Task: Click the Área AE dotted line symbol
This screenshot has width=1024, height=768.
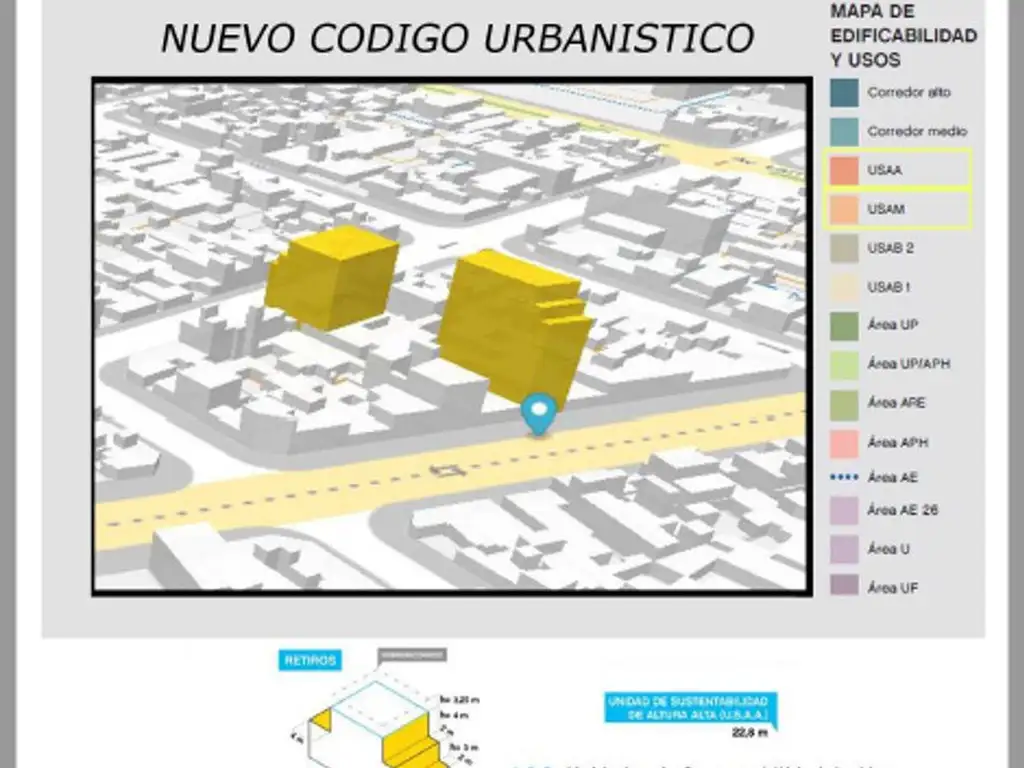Action: pos(844,478)
